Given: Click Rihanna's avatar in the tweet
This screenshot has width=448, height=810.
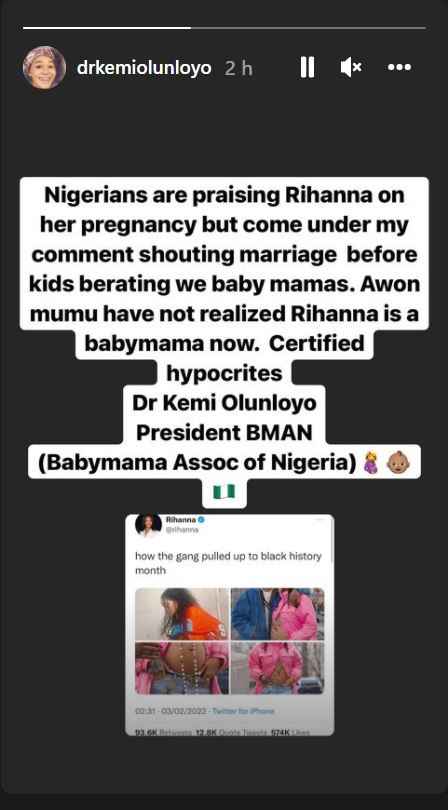Looking at the screenshot, I should 148,525.
